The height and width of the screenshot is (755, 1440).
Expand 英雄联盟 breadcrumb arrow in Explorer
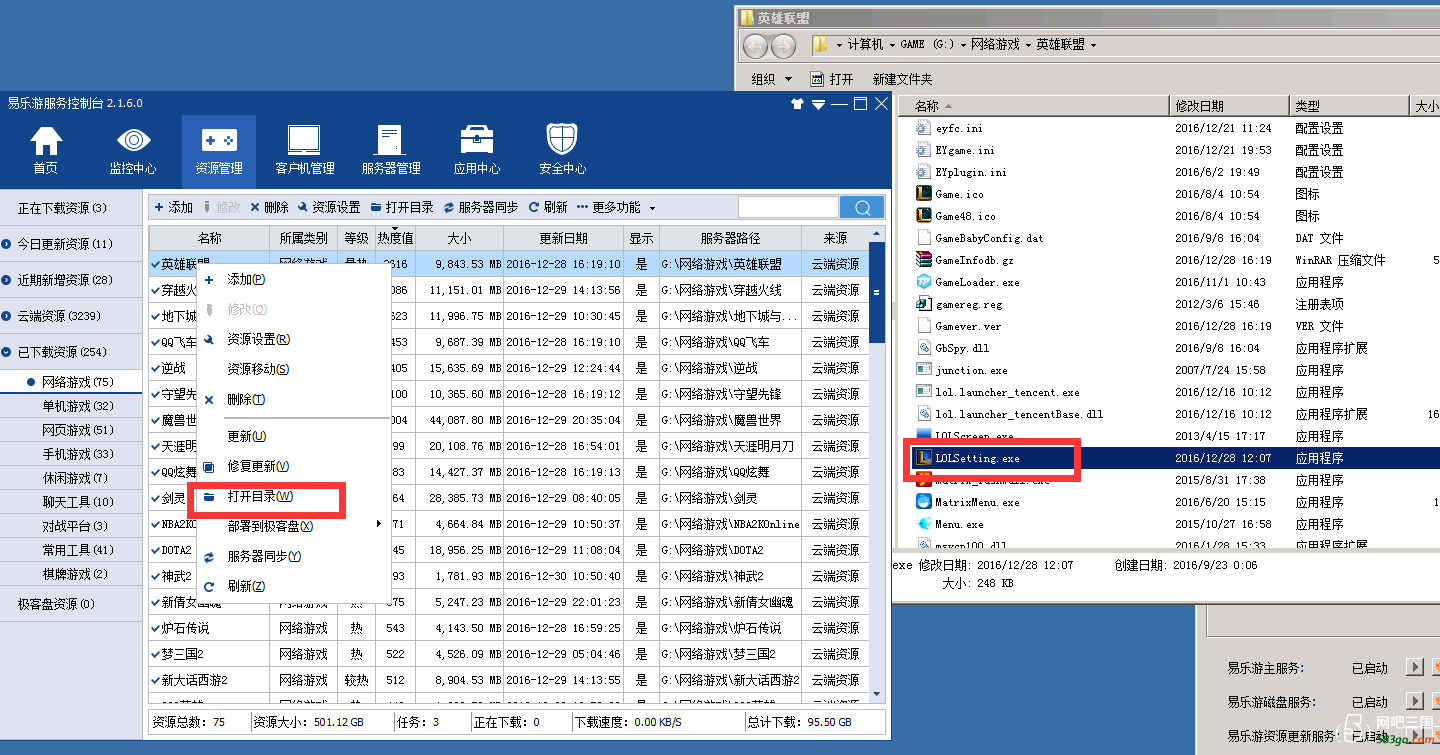click(1093, 45)
